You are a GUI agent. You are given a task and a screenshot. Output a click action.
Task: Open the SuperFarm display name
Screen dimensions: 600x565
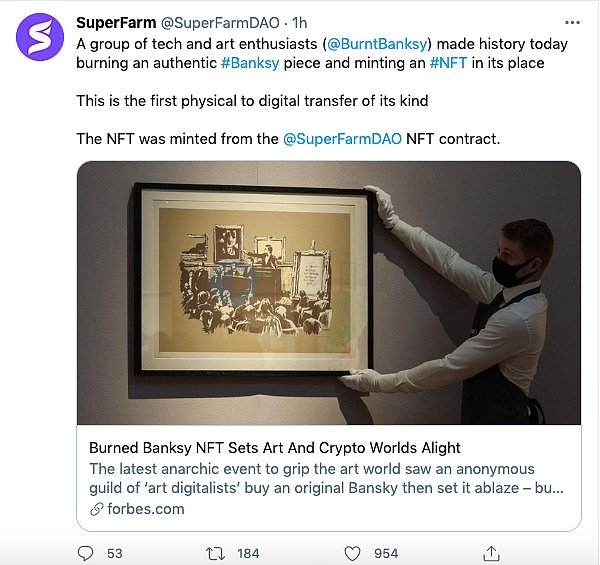click(x=115, y=22)
